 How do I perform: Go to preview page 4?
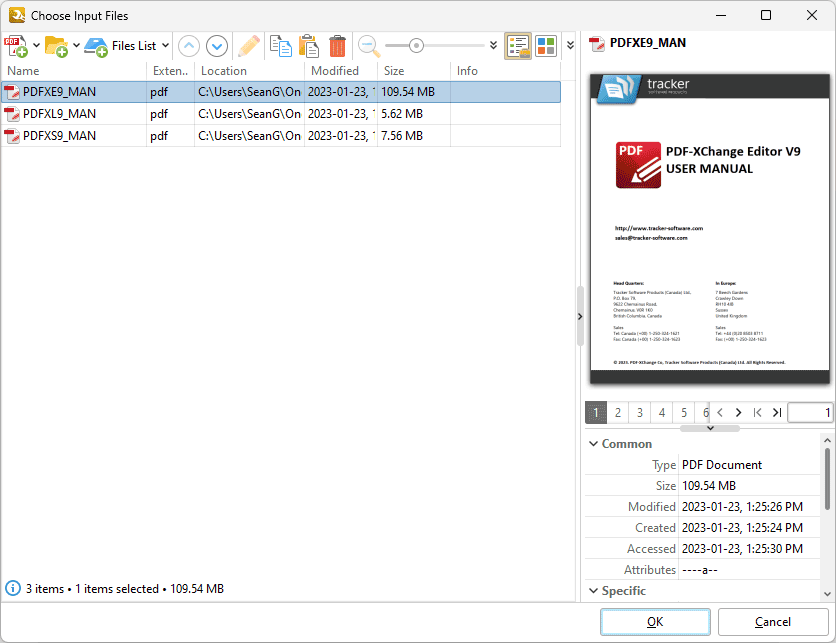(x=662, y=413)
